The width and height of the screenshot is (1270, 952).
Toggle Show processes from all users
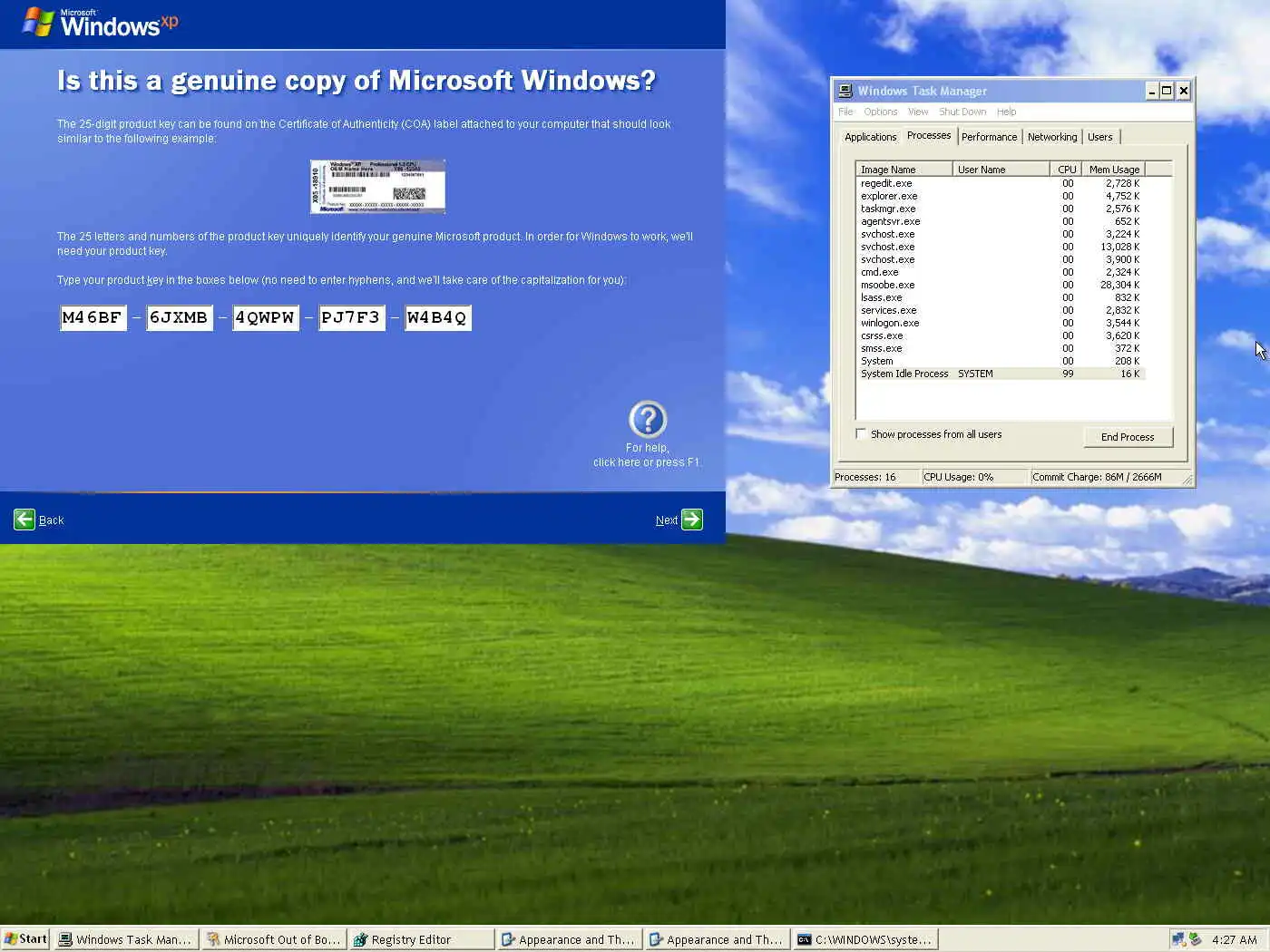click(861, 434)
